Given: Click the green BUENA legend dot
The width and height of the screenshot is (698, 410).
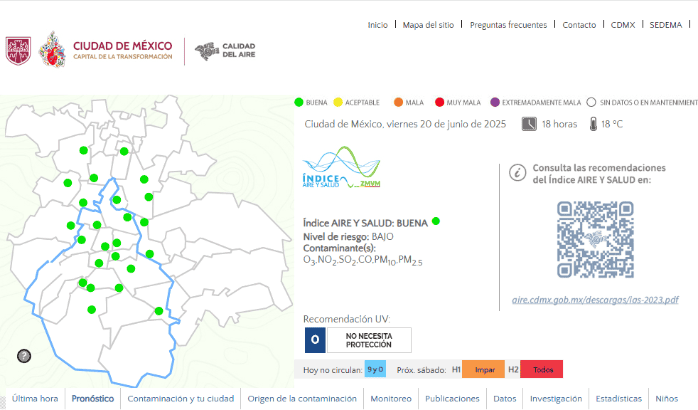Looking at the screenshot, I should [298, 102].
